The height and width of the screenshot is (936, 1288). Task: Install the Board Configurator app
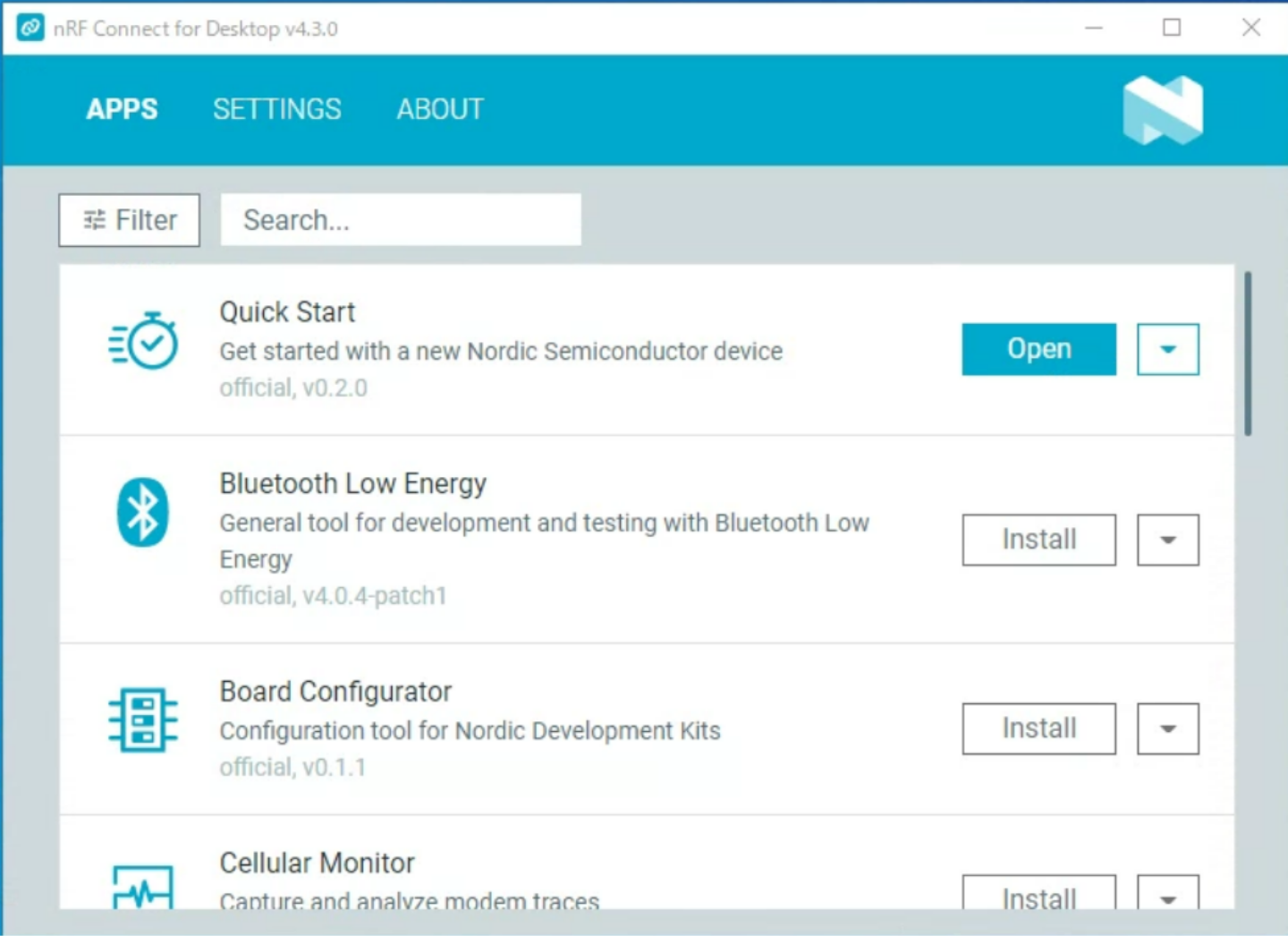point(1038,728)
